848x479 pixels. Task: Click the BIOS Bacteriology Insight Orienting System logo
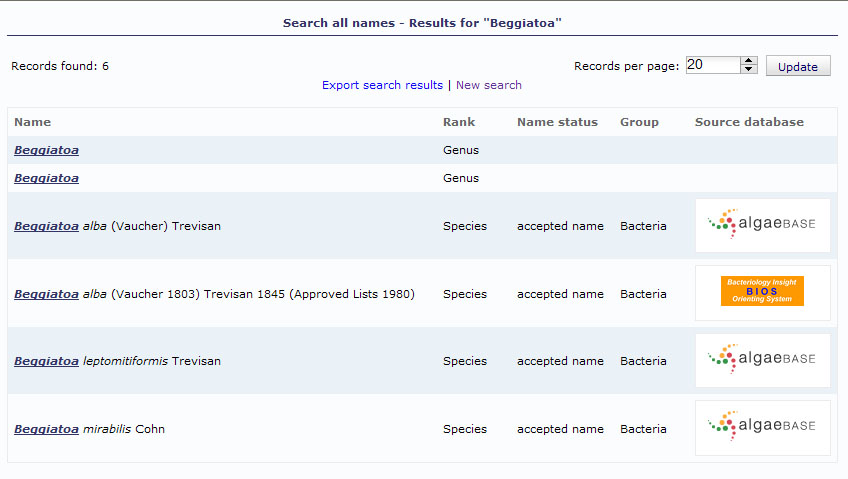pos(762,291)
